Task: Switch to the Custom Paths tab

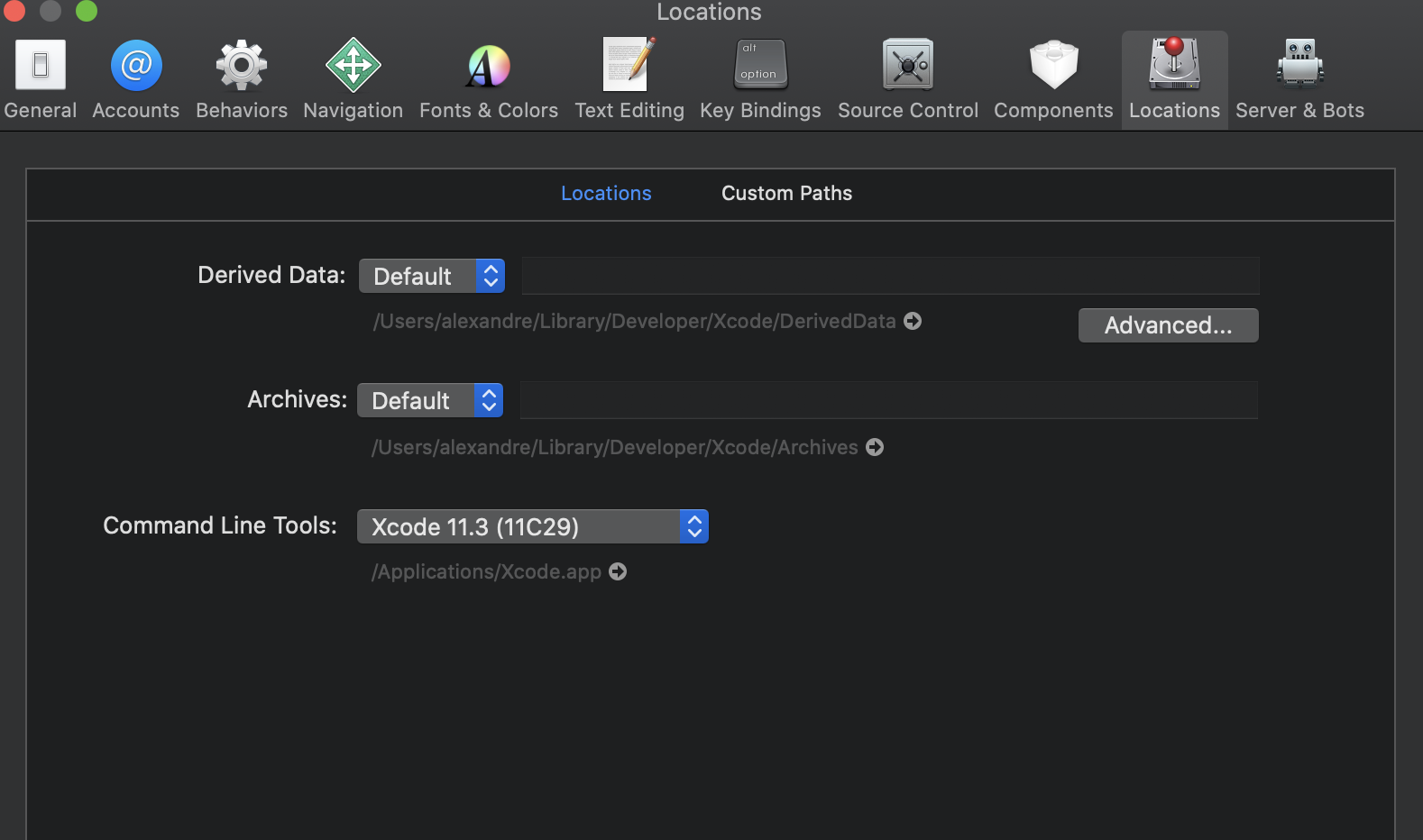Action: [x=786, y=193]
